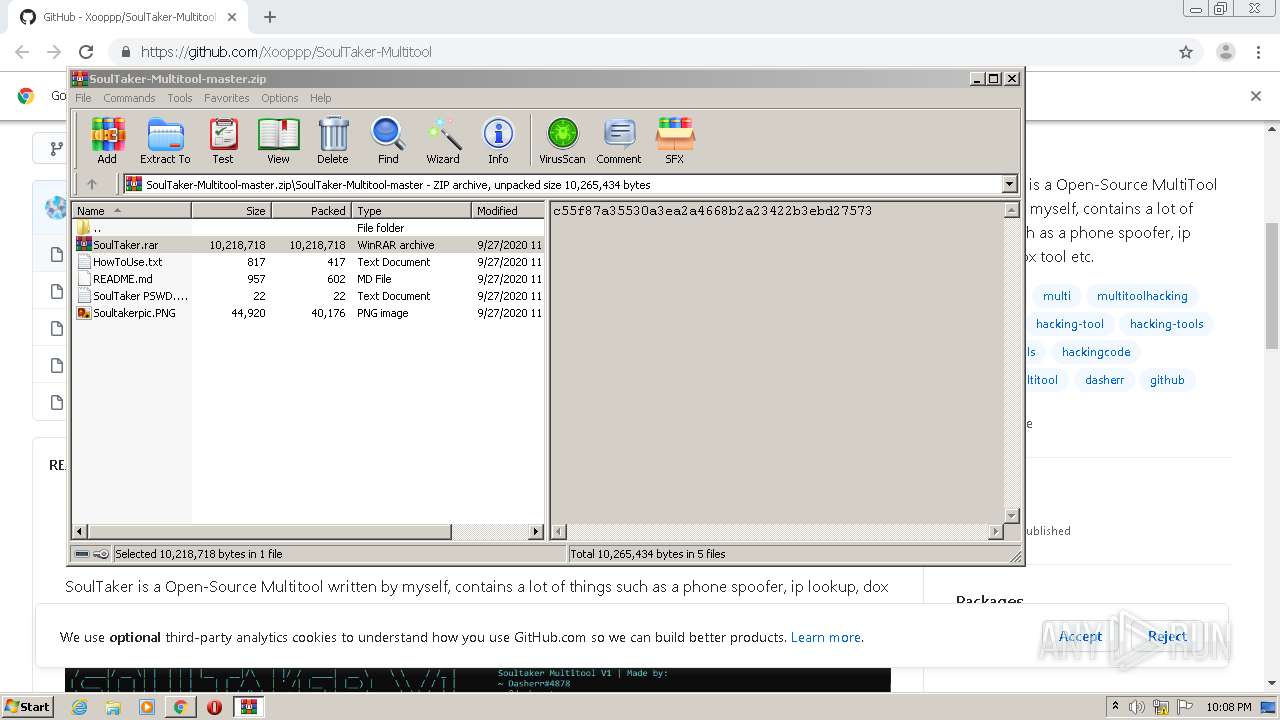Sort files by the Type column
This screenshot has height=720, width=1280.
411,211
